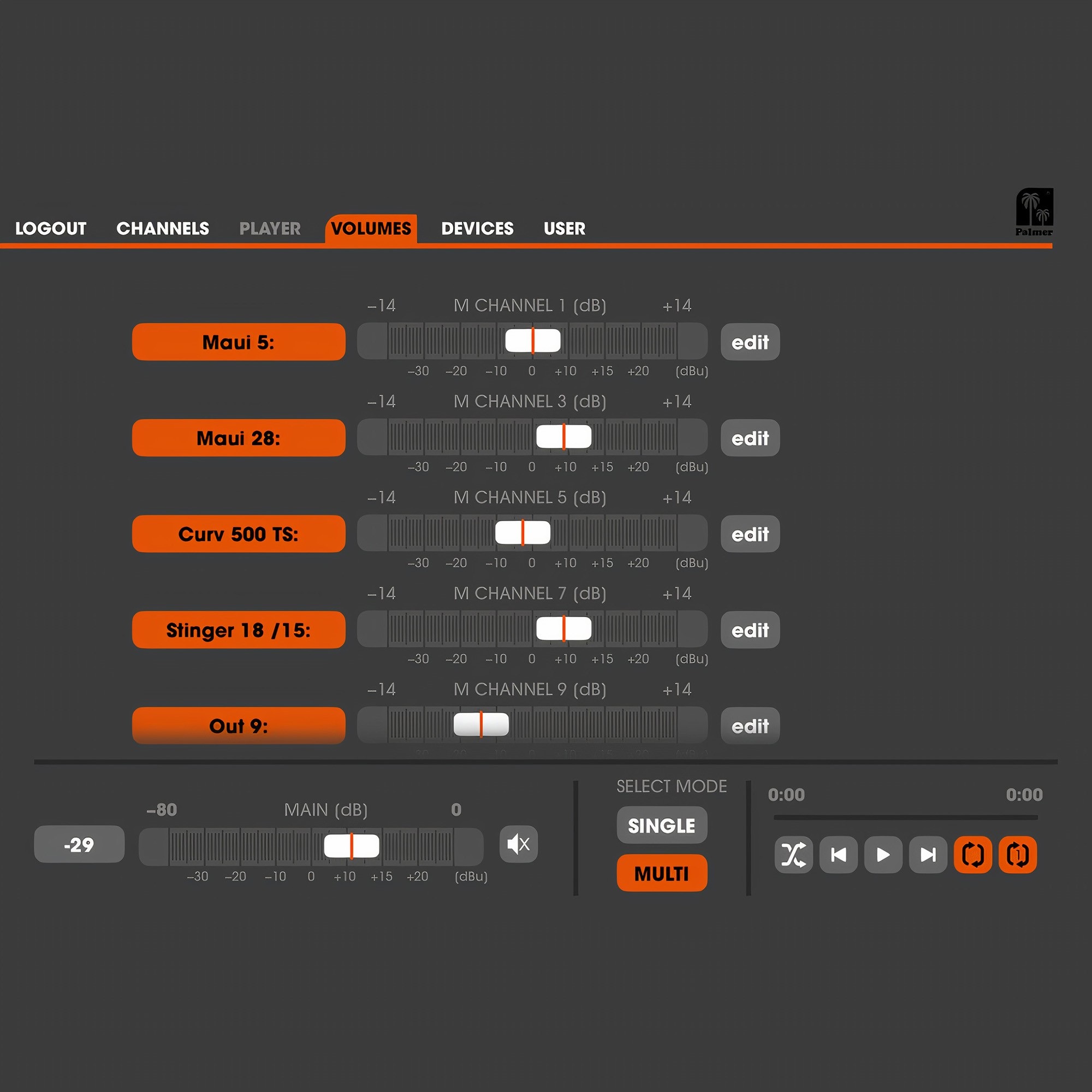Switch to the DEVICES tab
This screenshot has width=1092, height=1092.
[x=477, y=228]
